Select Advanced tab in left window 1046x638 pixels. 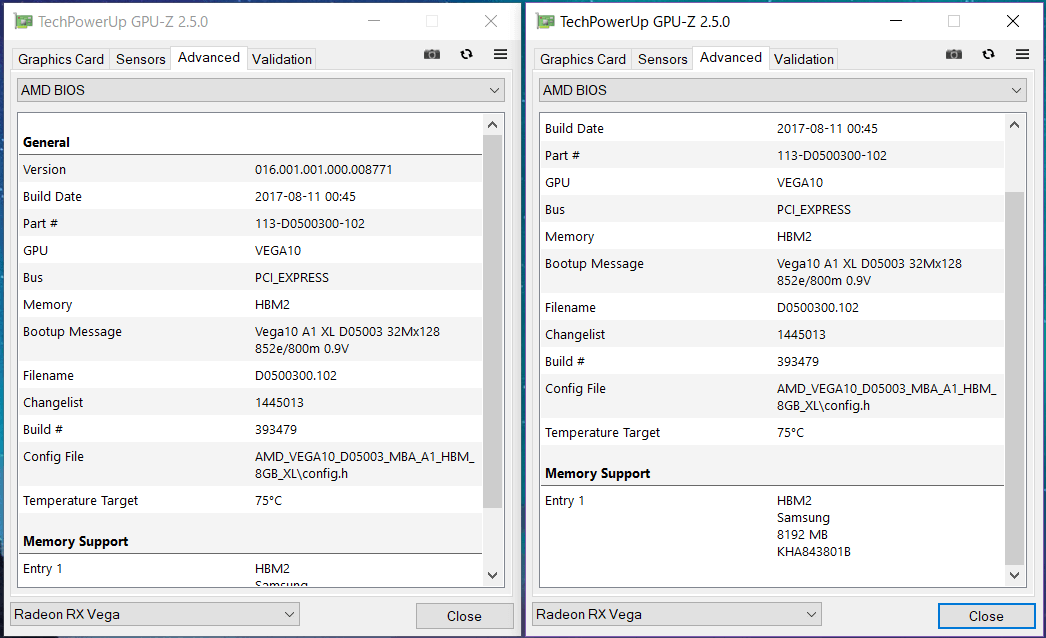(209, 57)
